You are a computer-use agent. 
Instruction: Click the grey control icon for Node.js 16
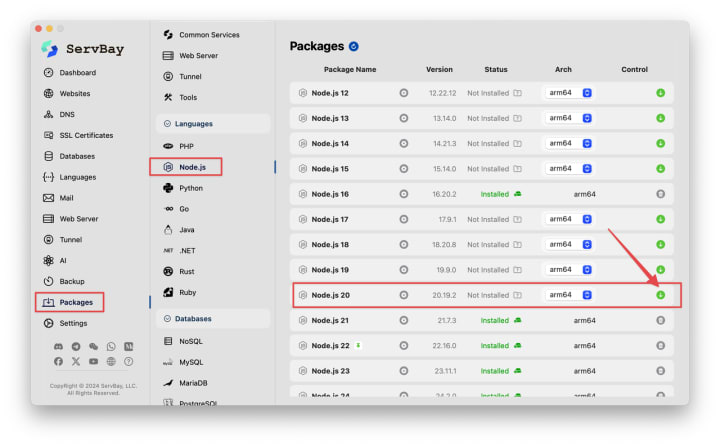click(x=660, y=194)
